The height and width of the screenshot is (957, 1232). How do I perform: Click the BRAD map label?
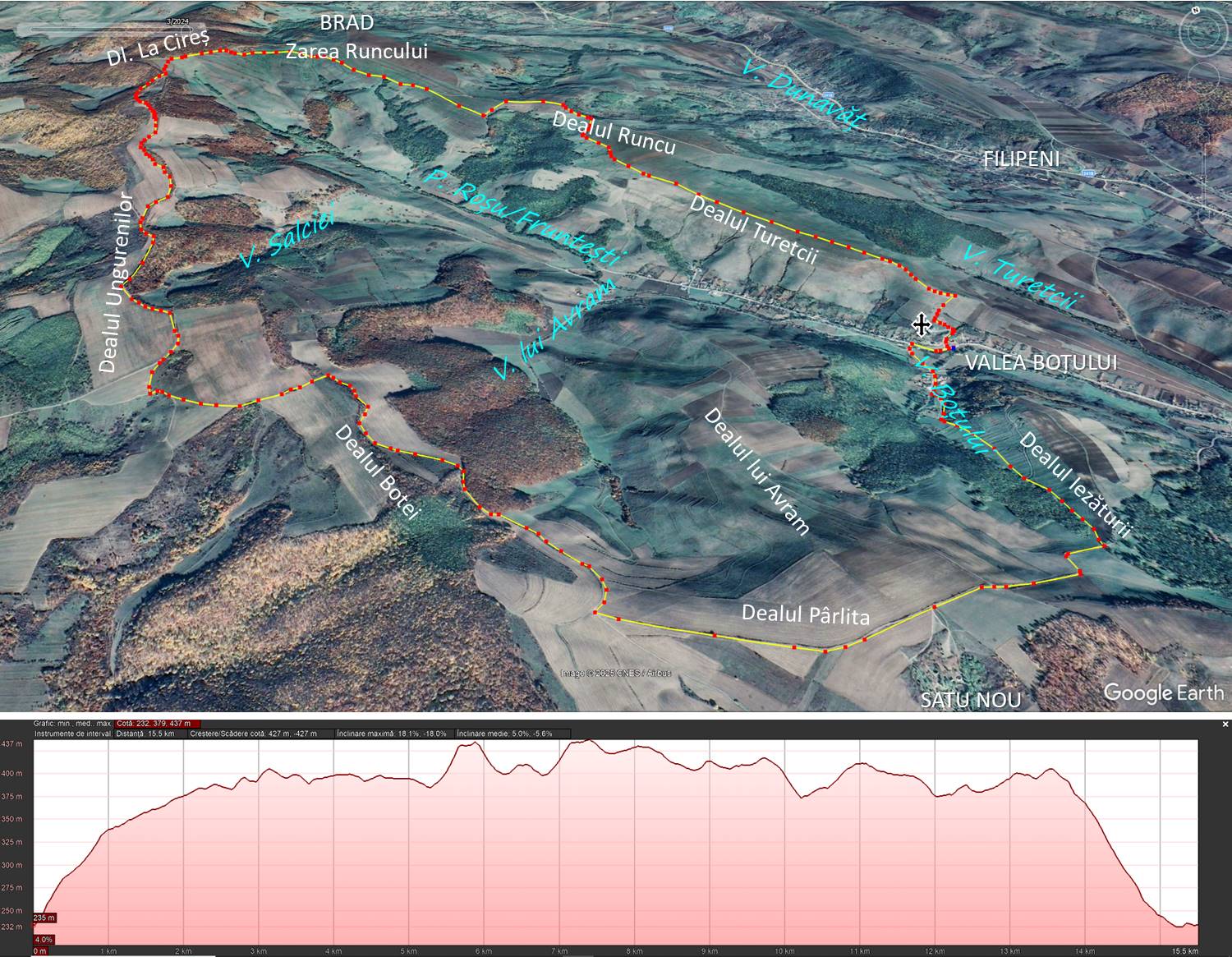click(346, 23)
